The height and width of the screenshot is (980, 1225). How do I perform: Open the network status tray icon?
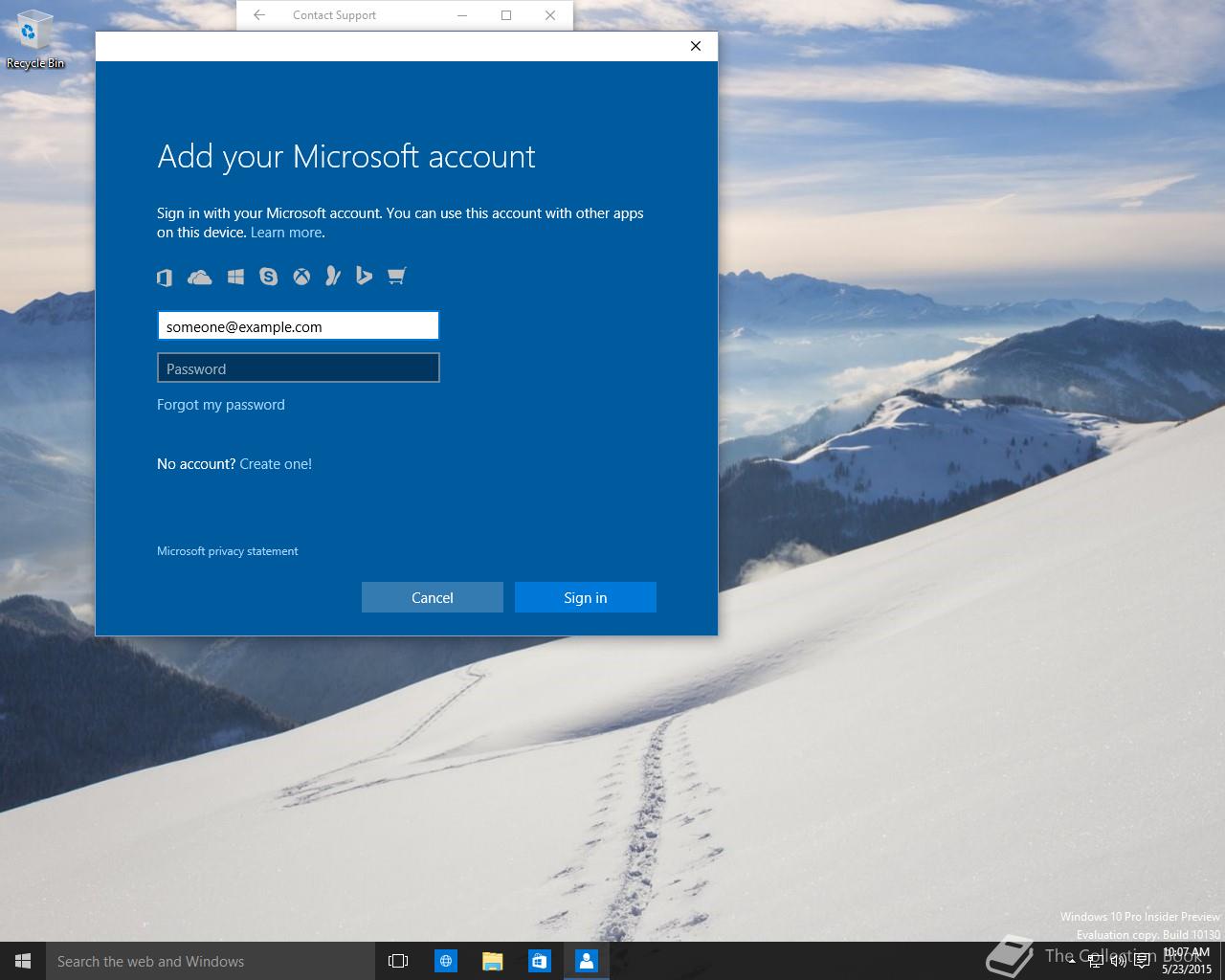click(1096, 962)
